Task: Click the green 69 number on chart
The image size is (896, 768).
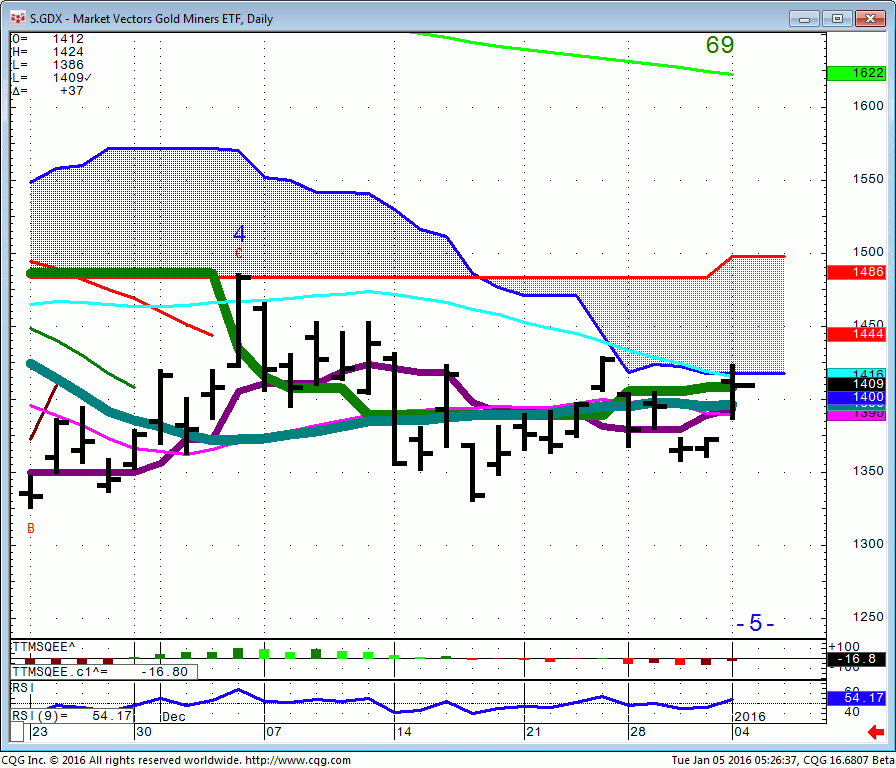Action: (x=719, y=45)
